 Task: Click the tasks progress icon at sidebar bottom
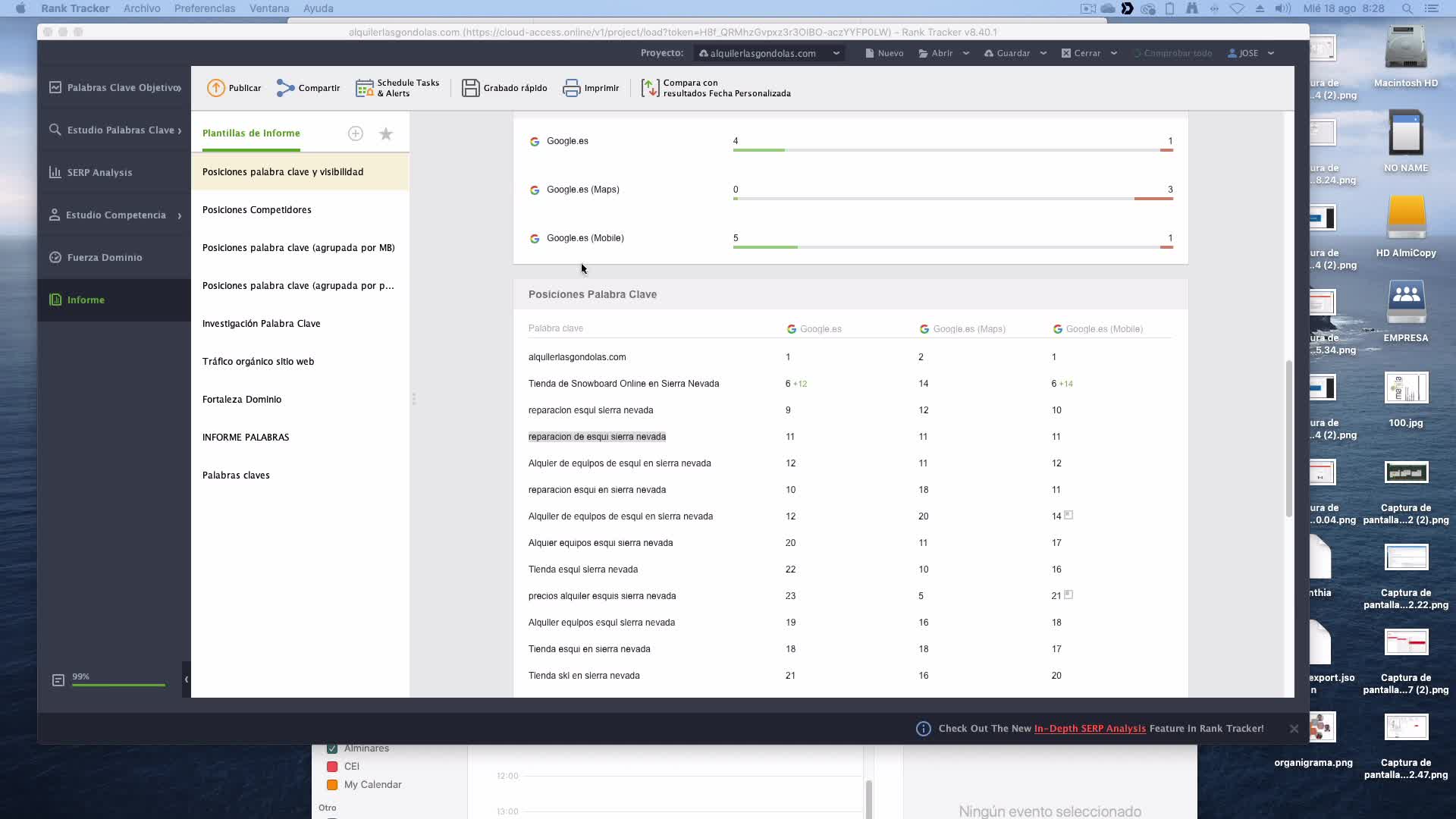click(x=58, y=680)
